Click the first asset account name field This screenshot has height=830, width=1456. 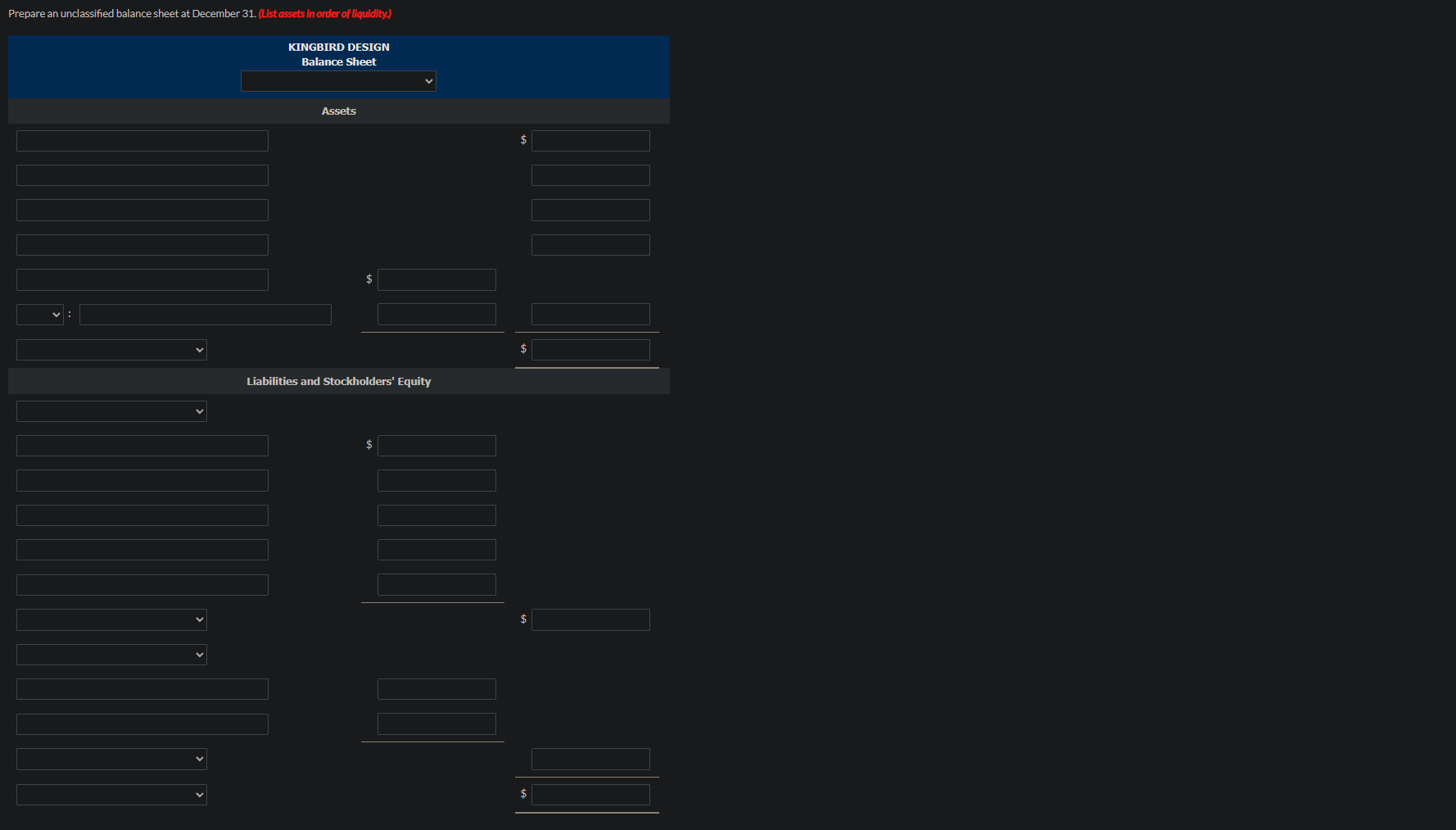coord(142,141)
